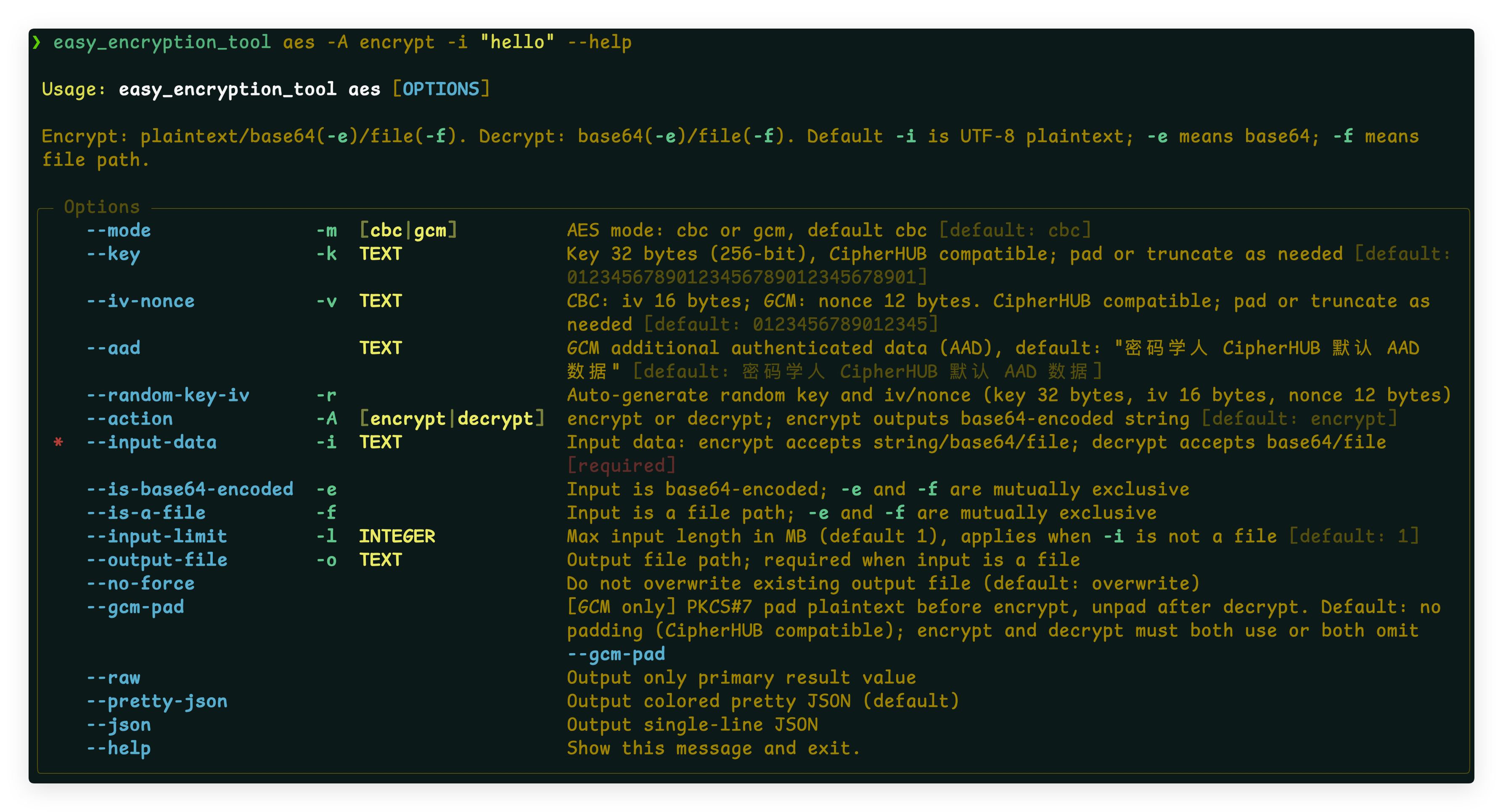Select the [cbc|gcm] mode choices
The width and height of the screenshot is (1503, 812).
408,231
